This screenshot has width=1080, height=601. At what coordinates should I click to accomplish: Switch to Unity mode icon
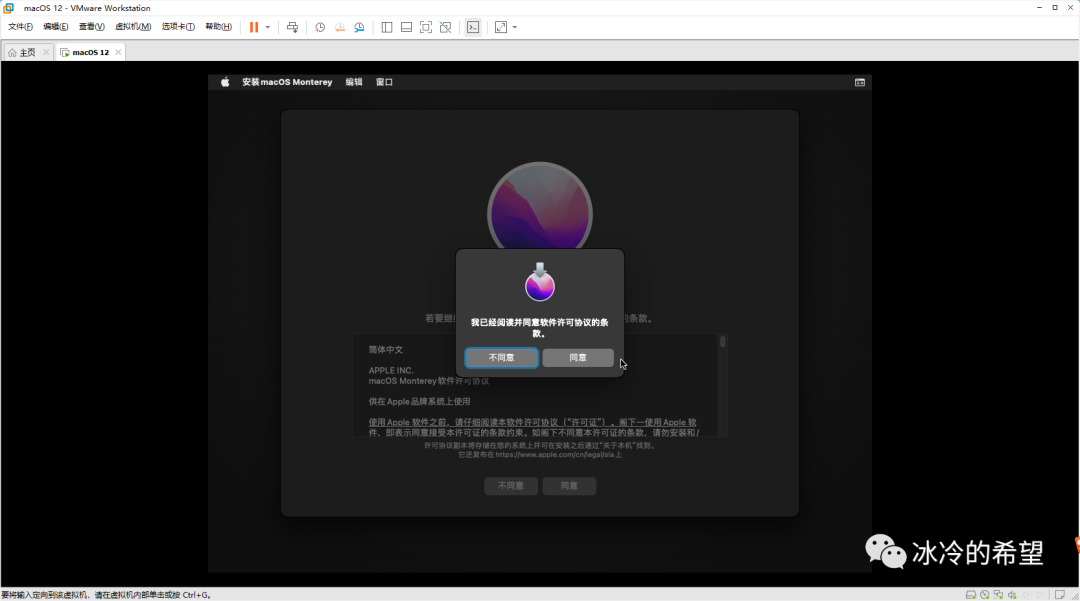click(446, 27)
